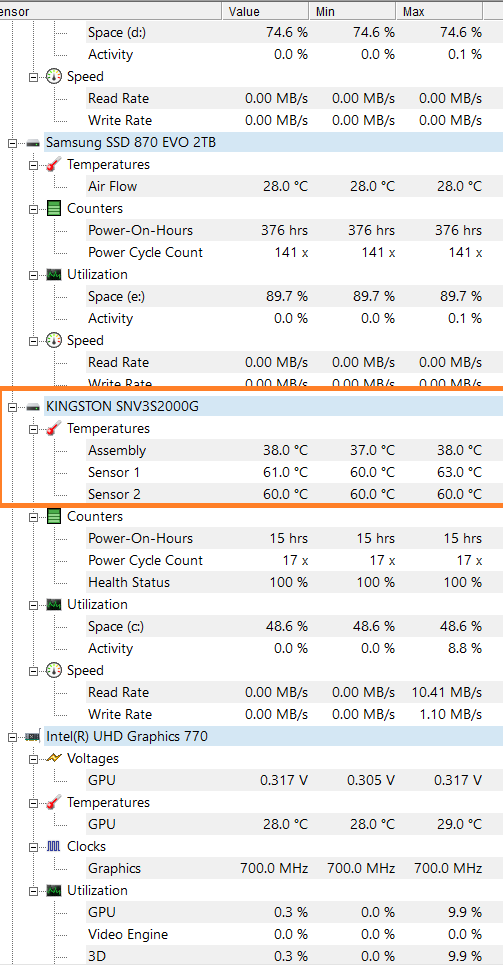Image resolution: width=503 pixels, height=965 pixels.
Task: Click the gauge Speed icon under KINGSTON drive
Action: tap(54, 670)
